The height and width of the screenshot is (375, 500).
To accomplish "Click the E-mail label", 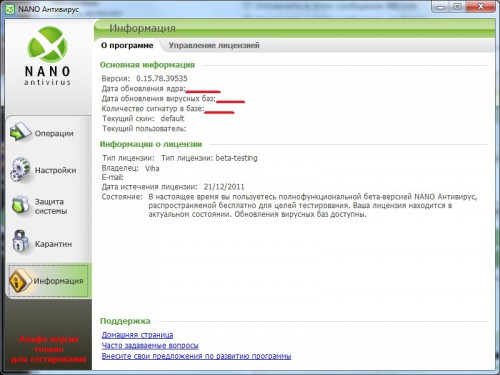I will tap(112, 177).
